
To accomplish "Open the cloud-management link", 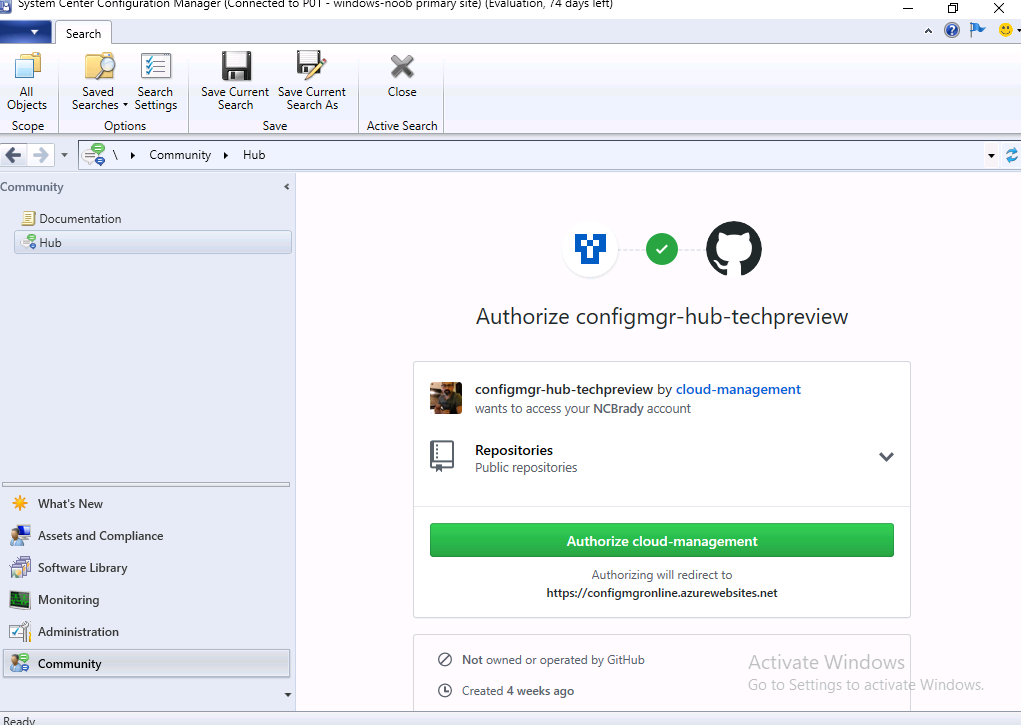I will point(738,390).
